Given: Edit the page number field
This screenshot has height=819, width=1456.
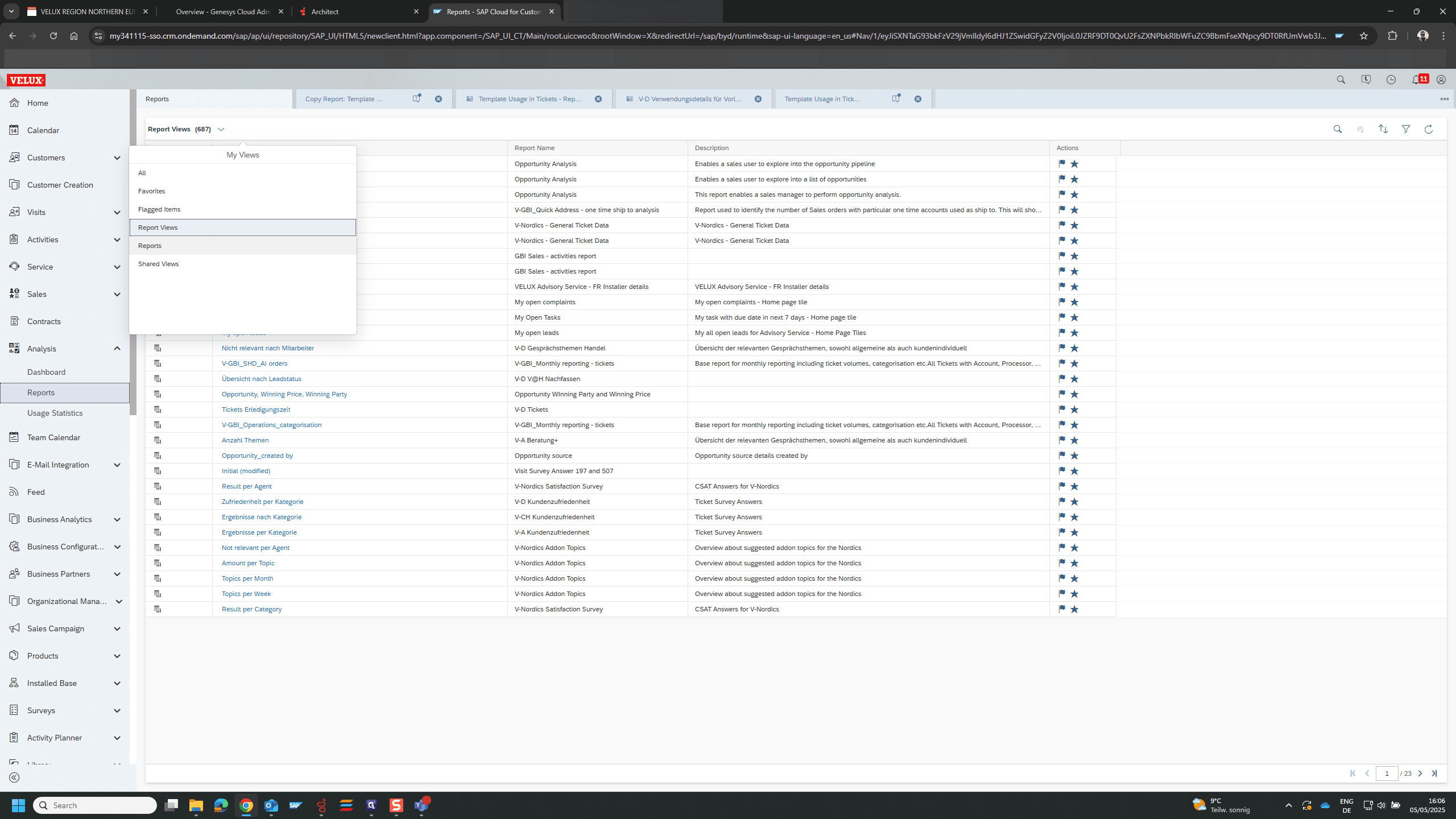Looking at the screenshot, I should coord(1387,773).
